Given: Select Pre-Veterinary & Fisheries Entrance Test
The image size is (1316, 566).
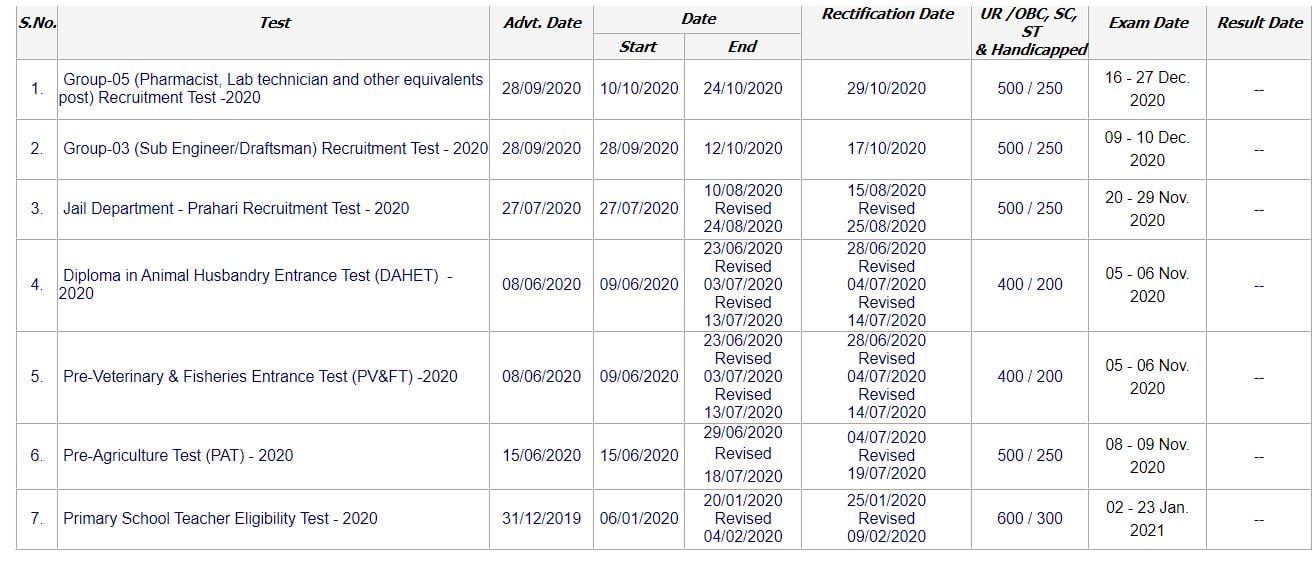Looking at the screenshot, I should click(x=260, y=377).
